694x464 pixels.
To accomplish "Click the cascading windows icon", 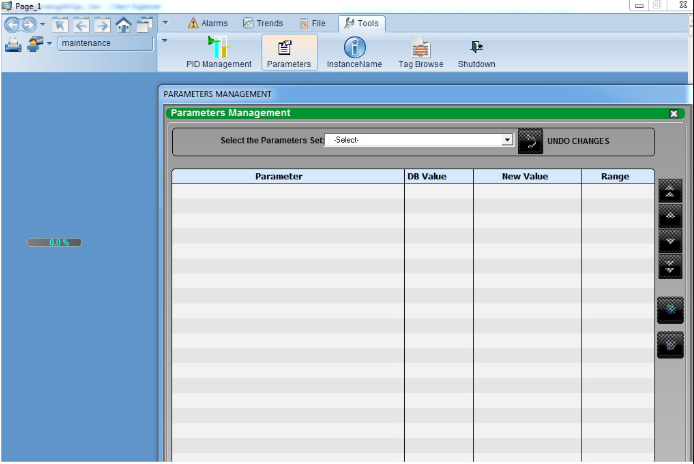I will point(144,25).
